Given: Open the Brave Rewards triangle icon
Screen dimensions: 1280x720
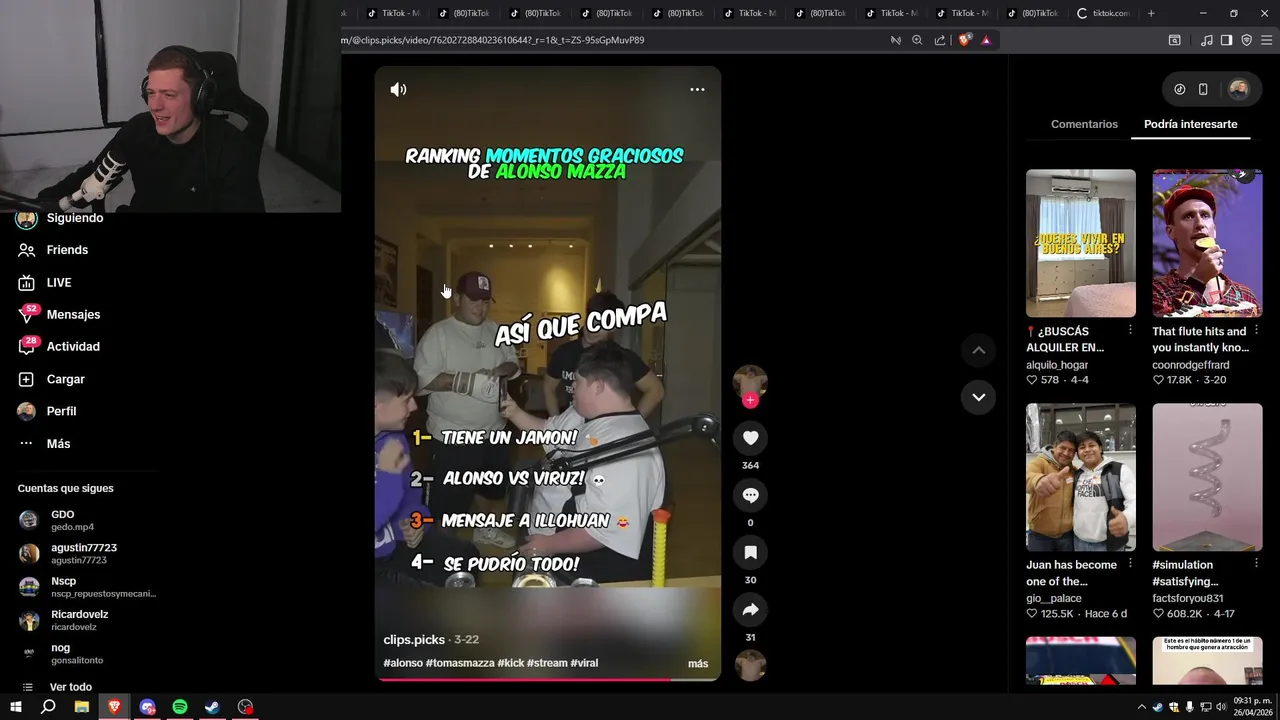Looking at the screenshot, I should click(986, 40).
